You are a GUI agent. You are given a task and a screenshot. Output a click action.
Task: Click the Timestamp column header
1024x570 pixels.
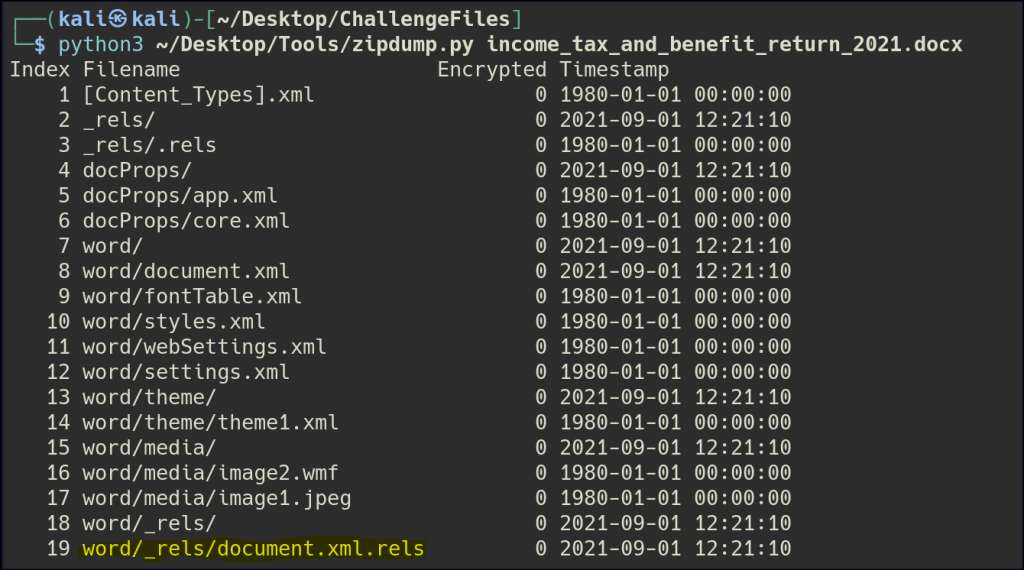[614, 70]
